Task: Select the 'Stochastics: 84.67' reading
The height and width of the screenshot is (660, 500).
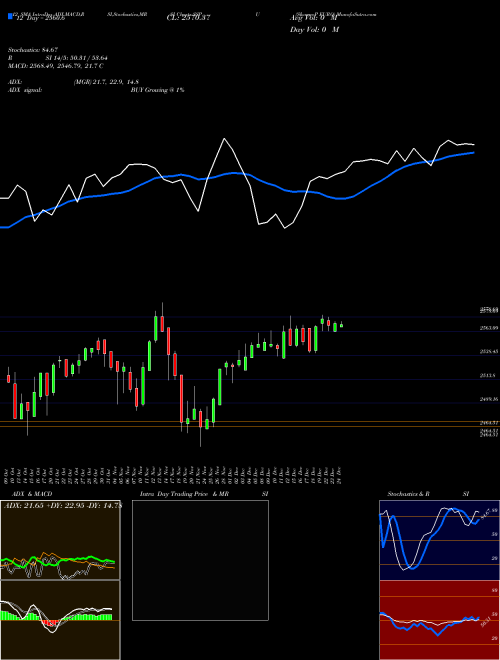Action: [x=33, y=50]
